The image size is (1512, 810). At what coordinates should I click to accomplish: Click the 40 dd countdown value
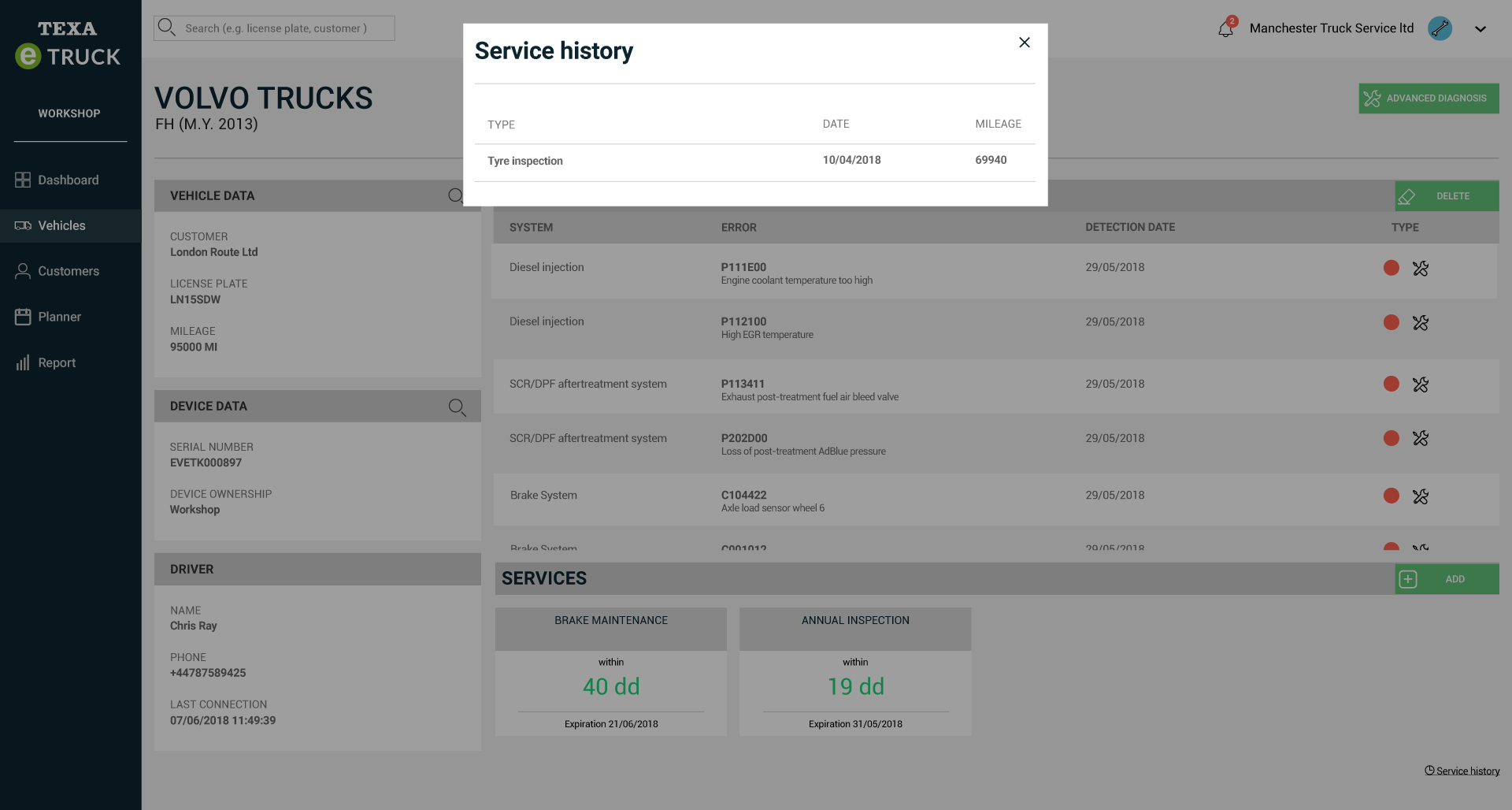coord(610,686)
